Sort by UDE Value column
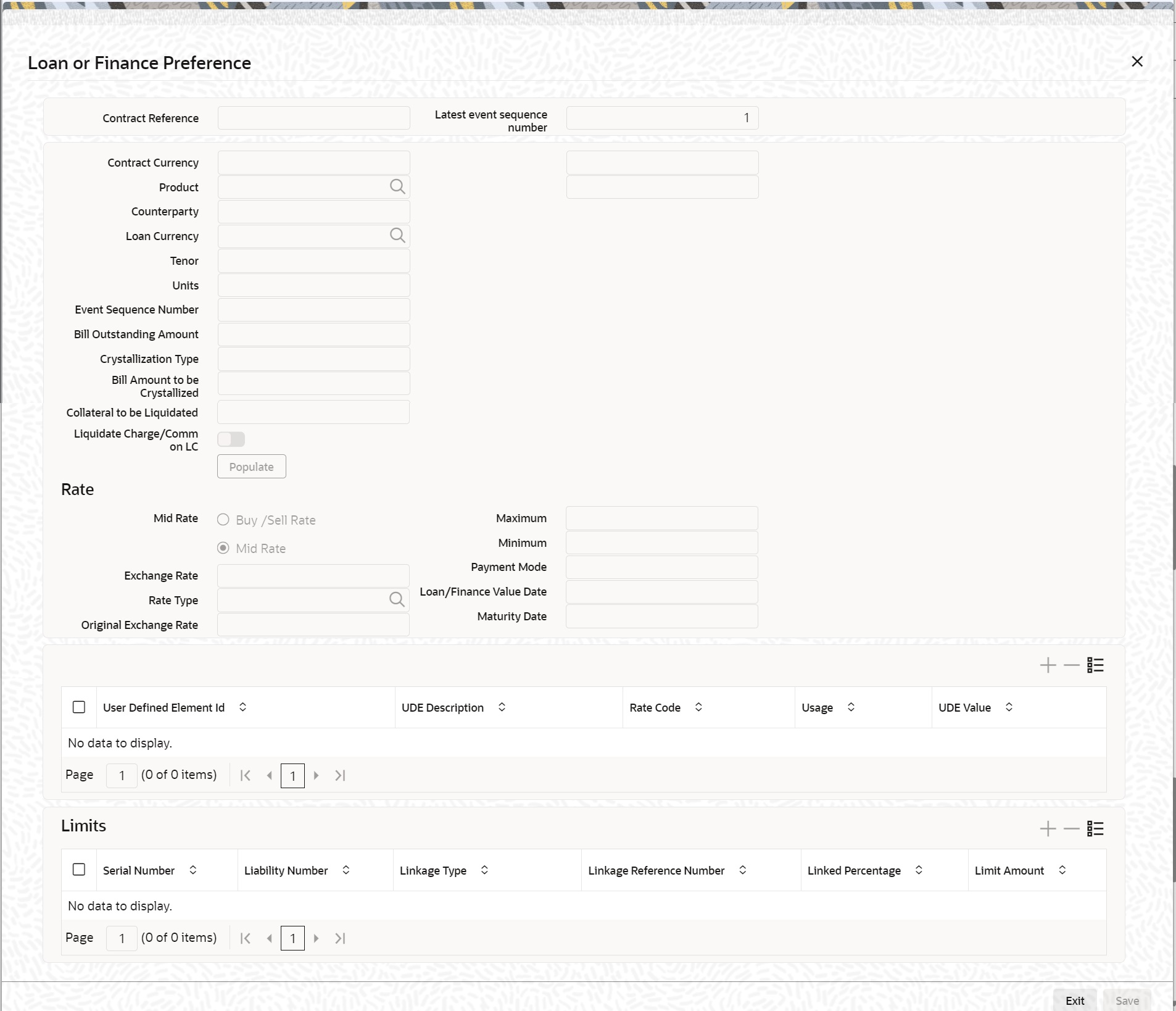Image resolution: width=1176 pixels, height=1011 pixels. (1009, 707)
